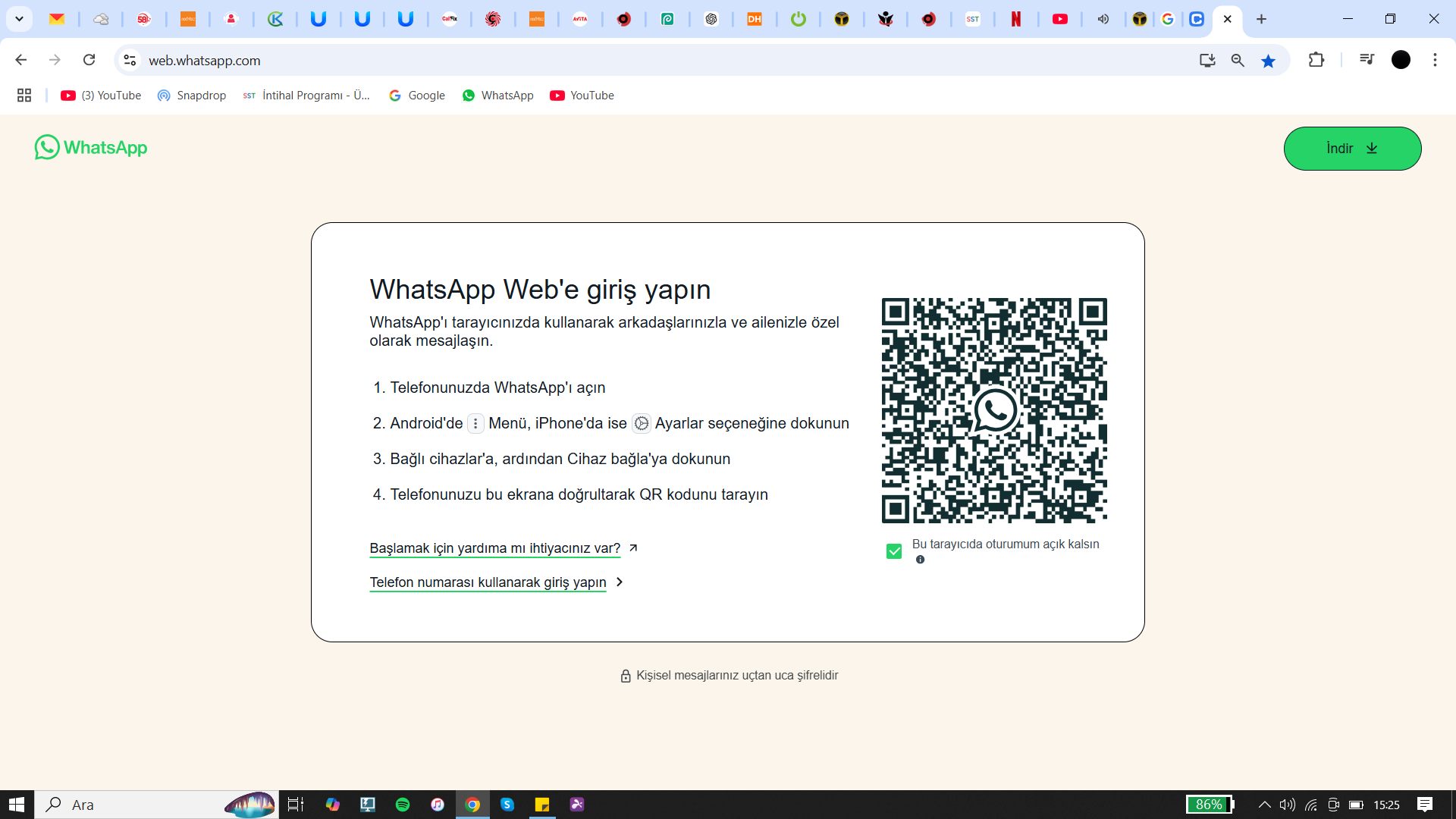Expand the tab search dropdown arrow
Viewport: 1456px width, 819px height.
(x=19, y=19)
